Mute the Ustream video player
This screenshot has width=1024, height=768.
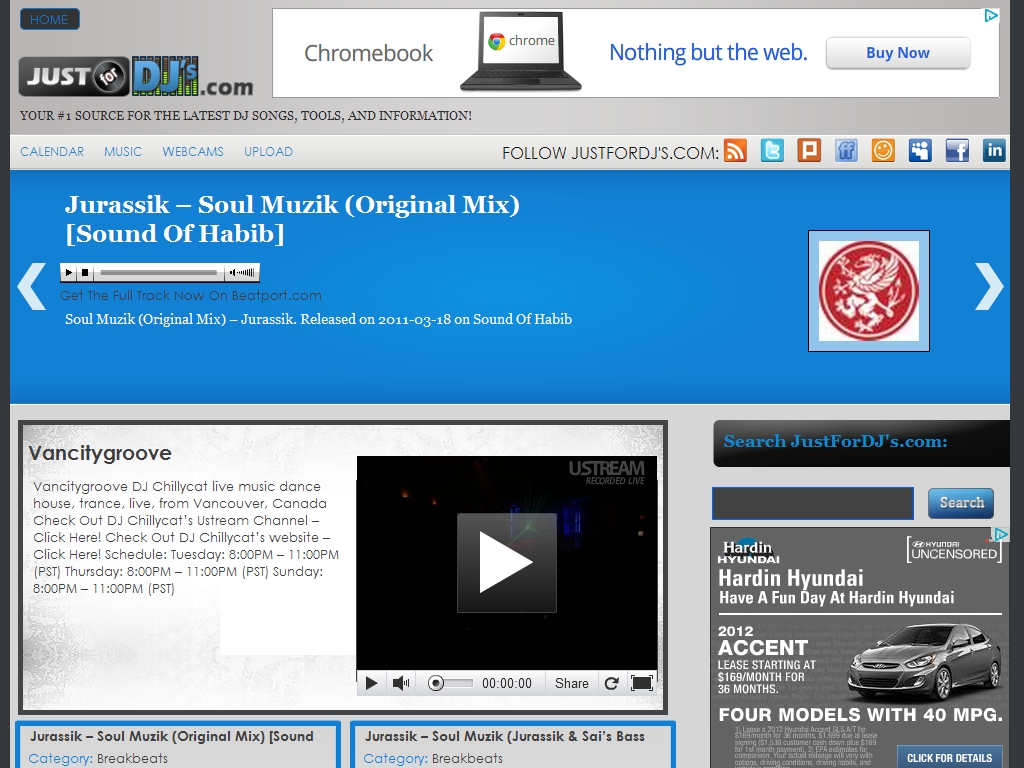(x=401, y=683)
